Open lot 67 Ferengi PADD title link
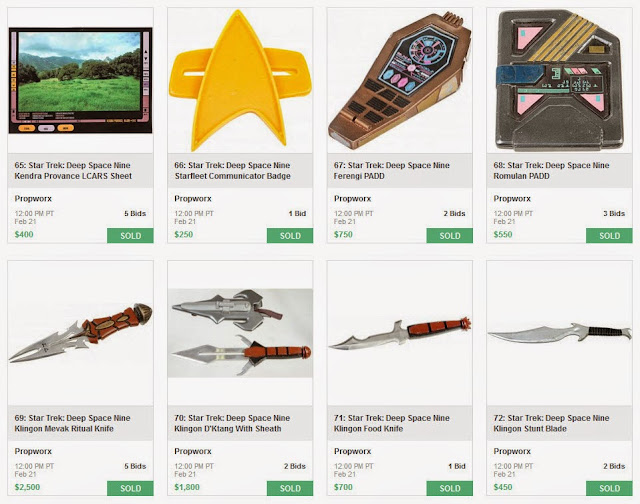Screen dimensions: 640x504 (391, 171)
